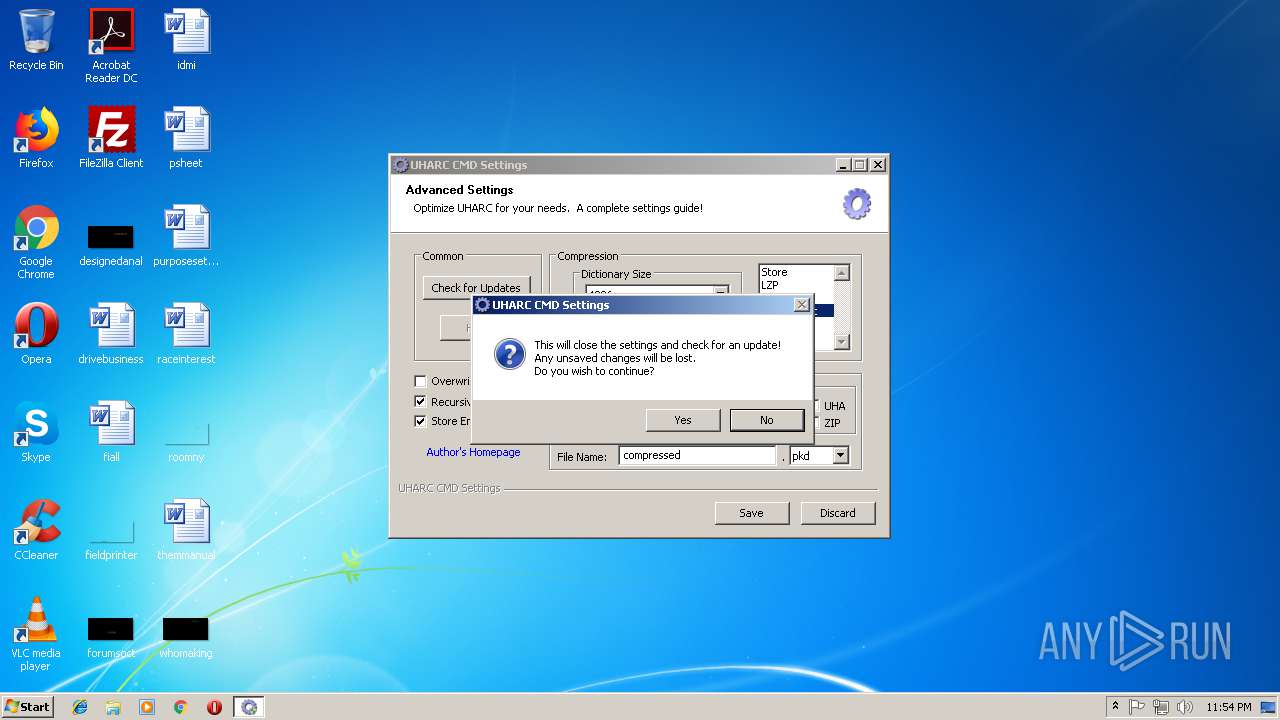This screenshot has height=720, width=1280.
Task: Open Author's Homepage link
Action: 473,452
